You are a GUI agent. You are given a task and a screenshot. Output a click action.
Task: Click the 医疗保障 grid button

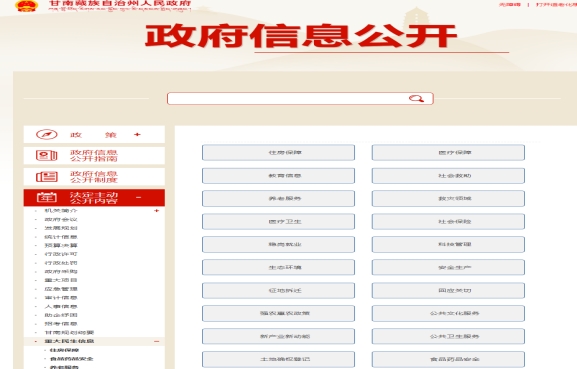click(x=448, y=153)
